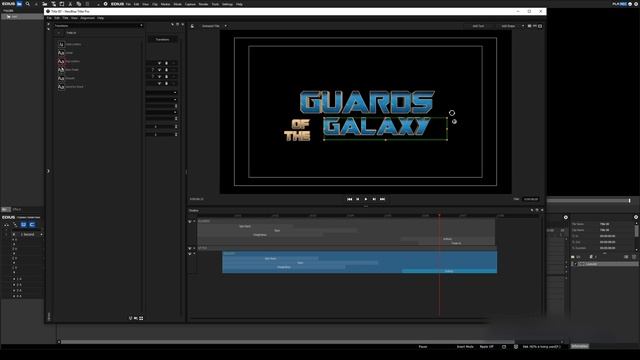Click status bar icon right of Ripple Off
The height and width of the screenshot is (360, 640).
click(504, 347)
